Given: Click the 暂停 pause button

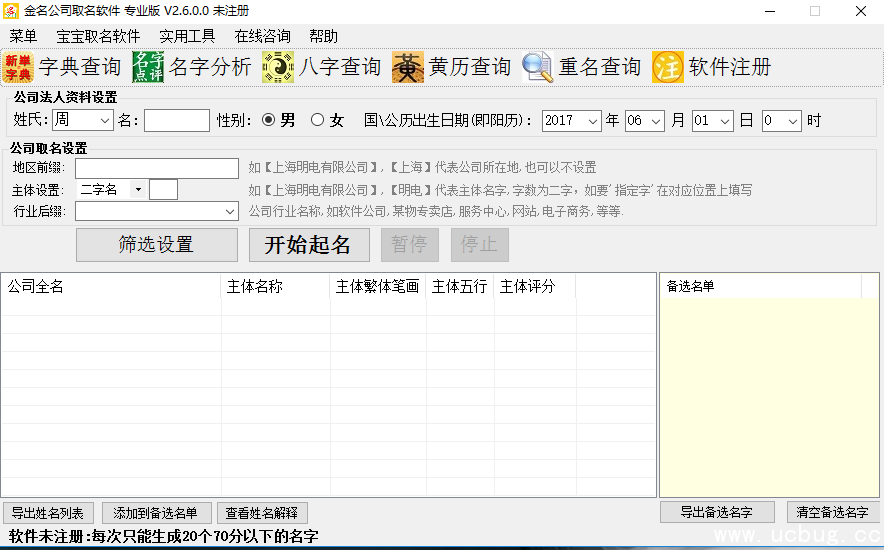Looking at the screenshot, I should coord(410,245).
